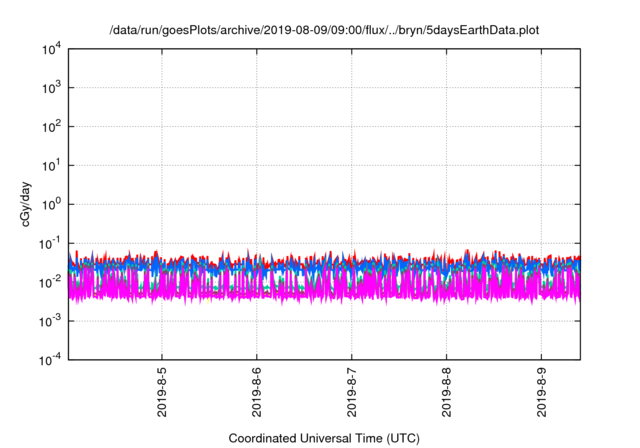The image size is (640, 448).
Task: Click the 2019-8-6 date label
Action: point(257,392)
